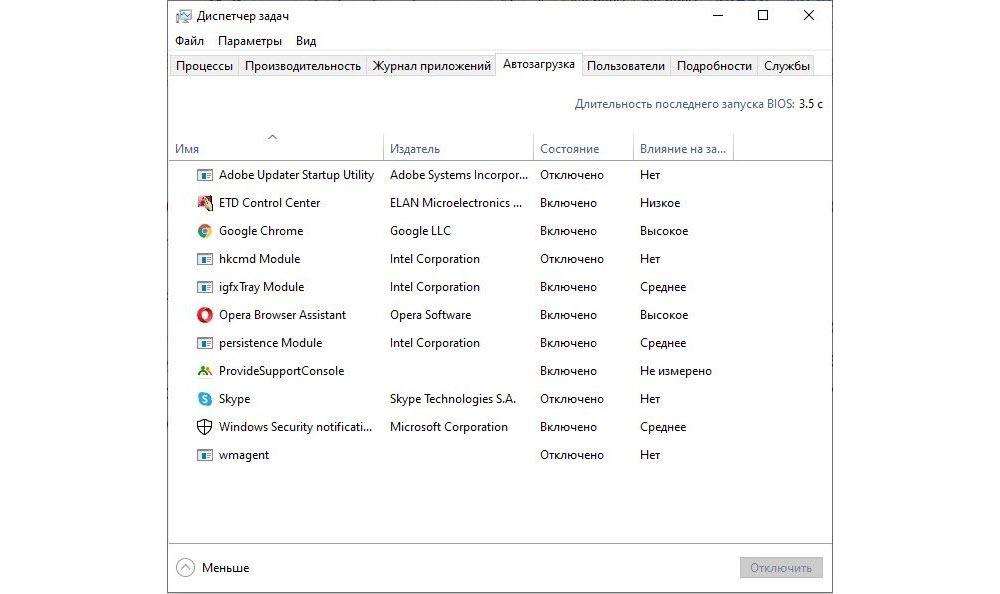Screen dimensions: 1000x594
Task: Sort by the Состояние column header
Action: [584, 147]
